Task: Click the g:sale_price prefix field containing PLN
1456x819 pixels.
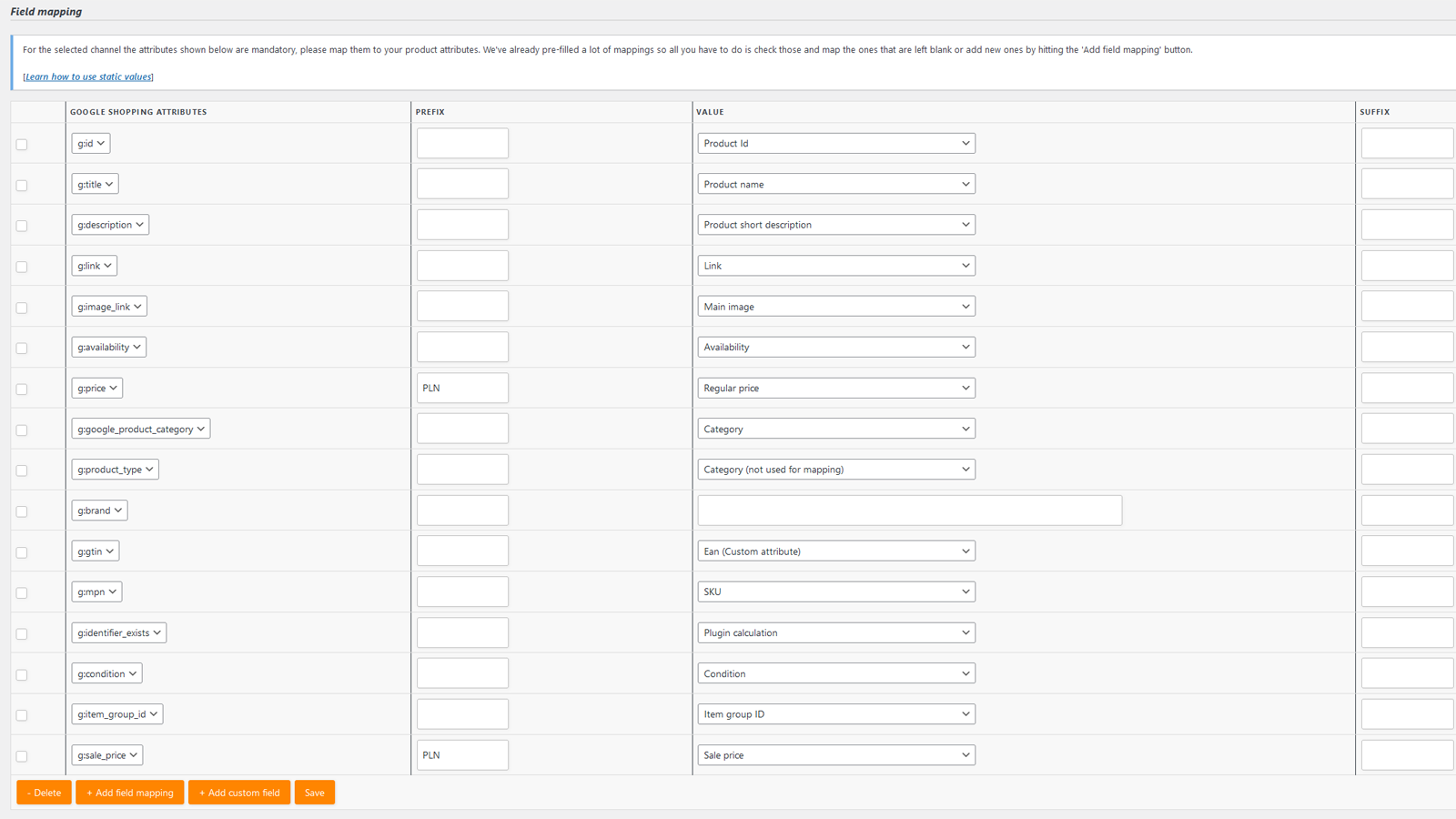Action: point(462,755)
